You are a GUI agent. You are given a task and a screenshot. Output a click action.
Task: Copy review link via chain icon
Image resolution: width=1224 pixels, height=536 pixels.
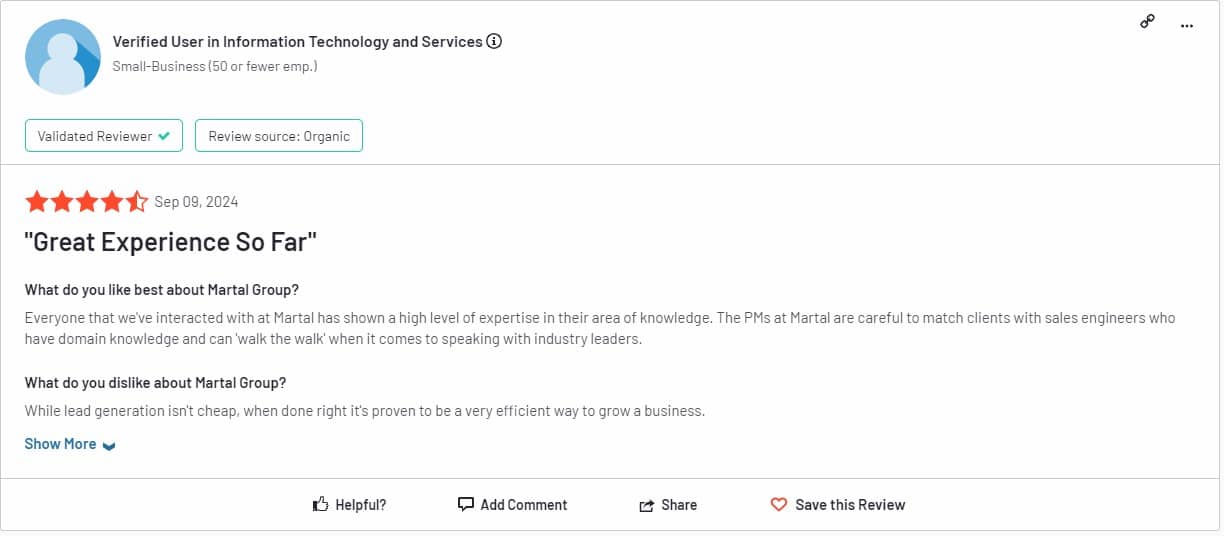point(1148,23)
